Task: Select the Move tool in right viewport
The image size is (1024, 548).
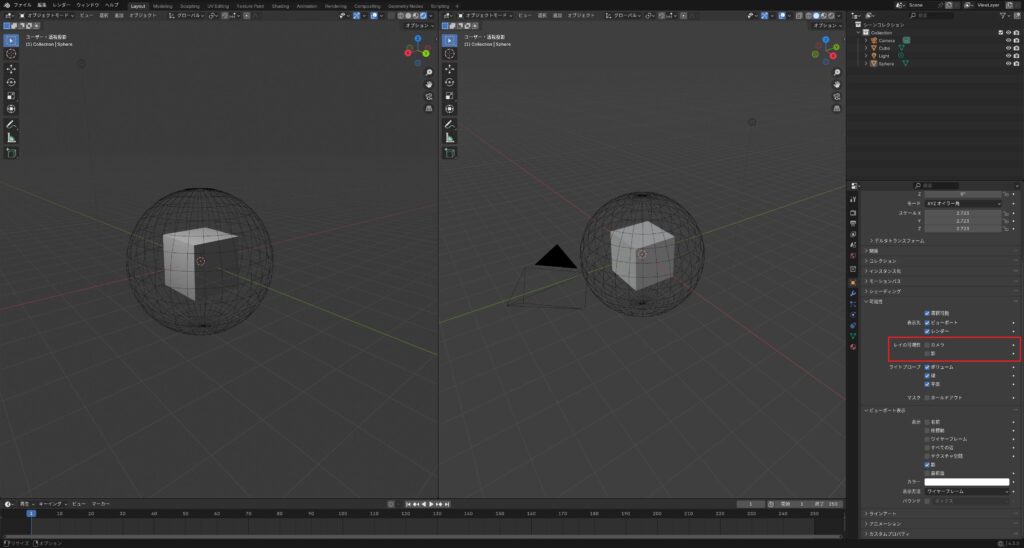Action: click(450, 69)
